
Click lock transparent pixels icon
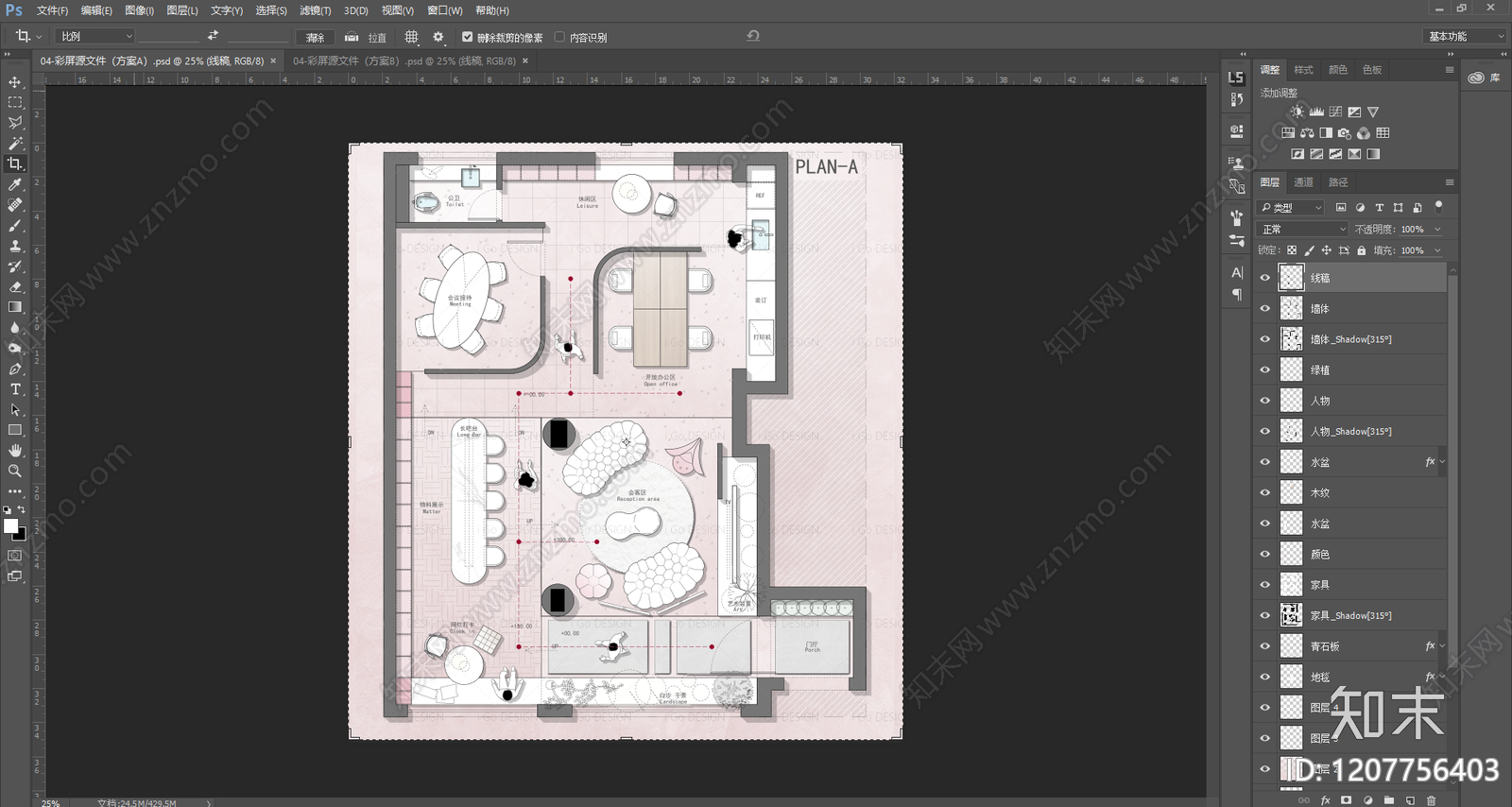[x=1292, y=250]
